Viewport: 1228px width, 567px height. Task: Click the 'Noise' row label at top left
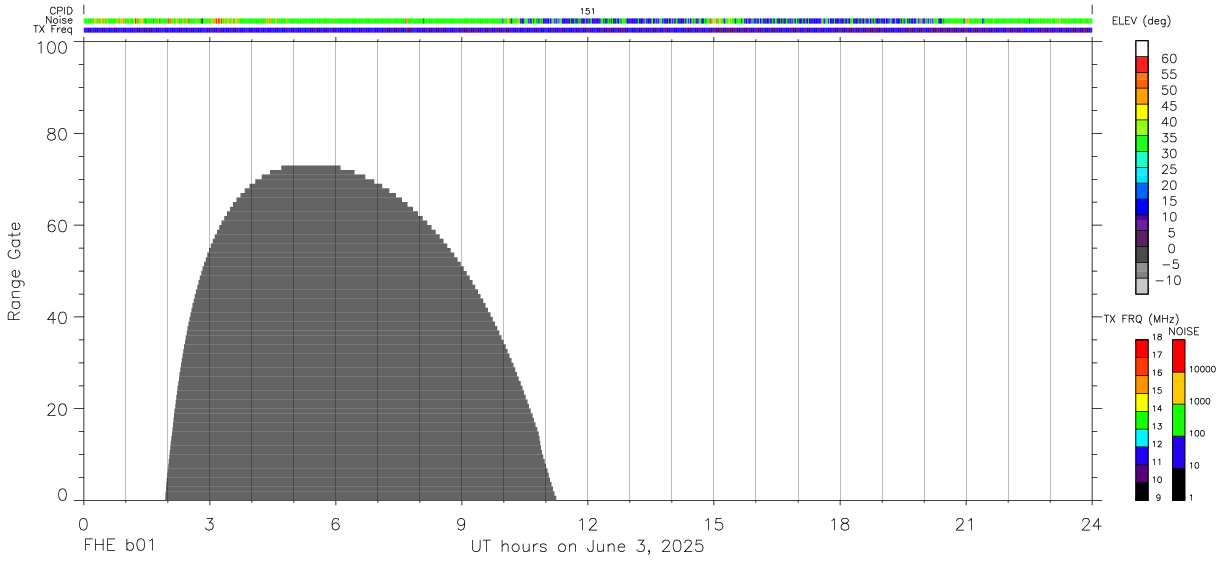59,20
